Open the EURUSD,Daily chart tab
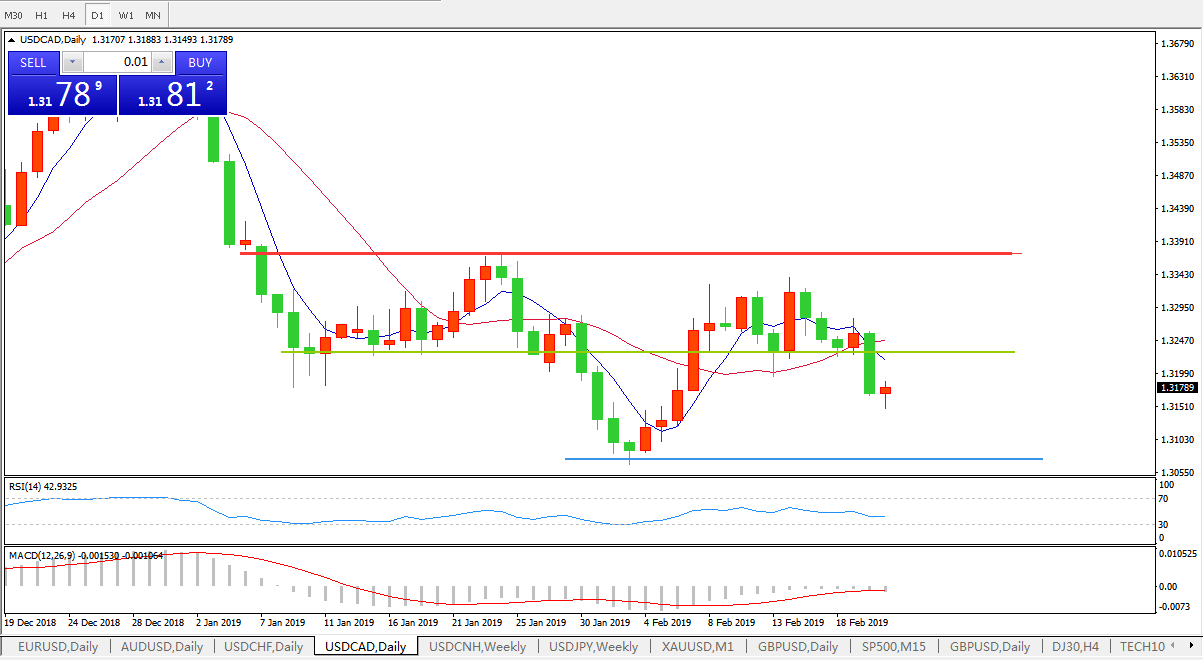This screenshot has width=1203, height=660. (58, 647)
